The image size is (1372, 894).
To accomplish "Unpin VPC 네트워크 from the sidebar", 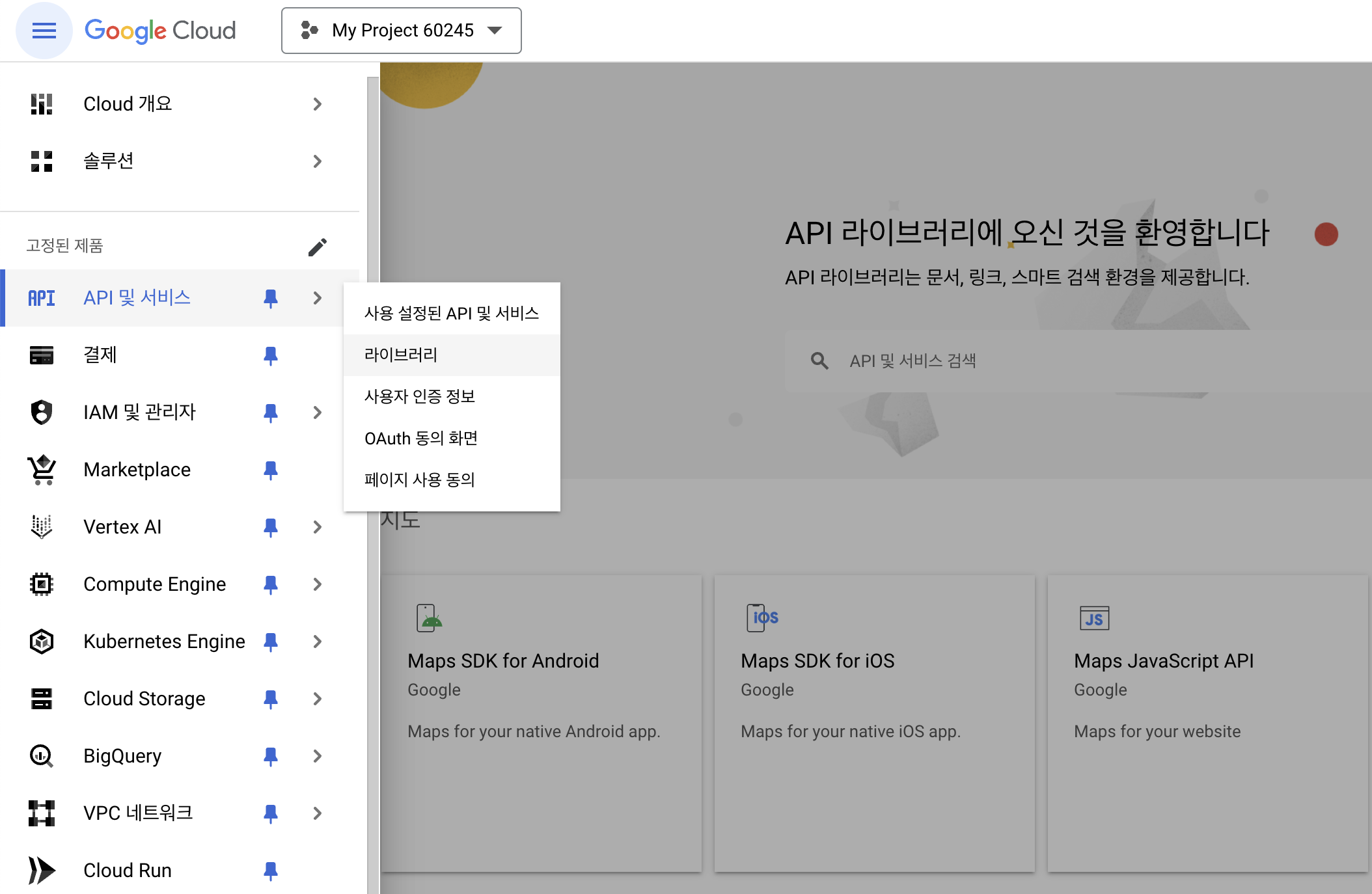I will 271,813.
